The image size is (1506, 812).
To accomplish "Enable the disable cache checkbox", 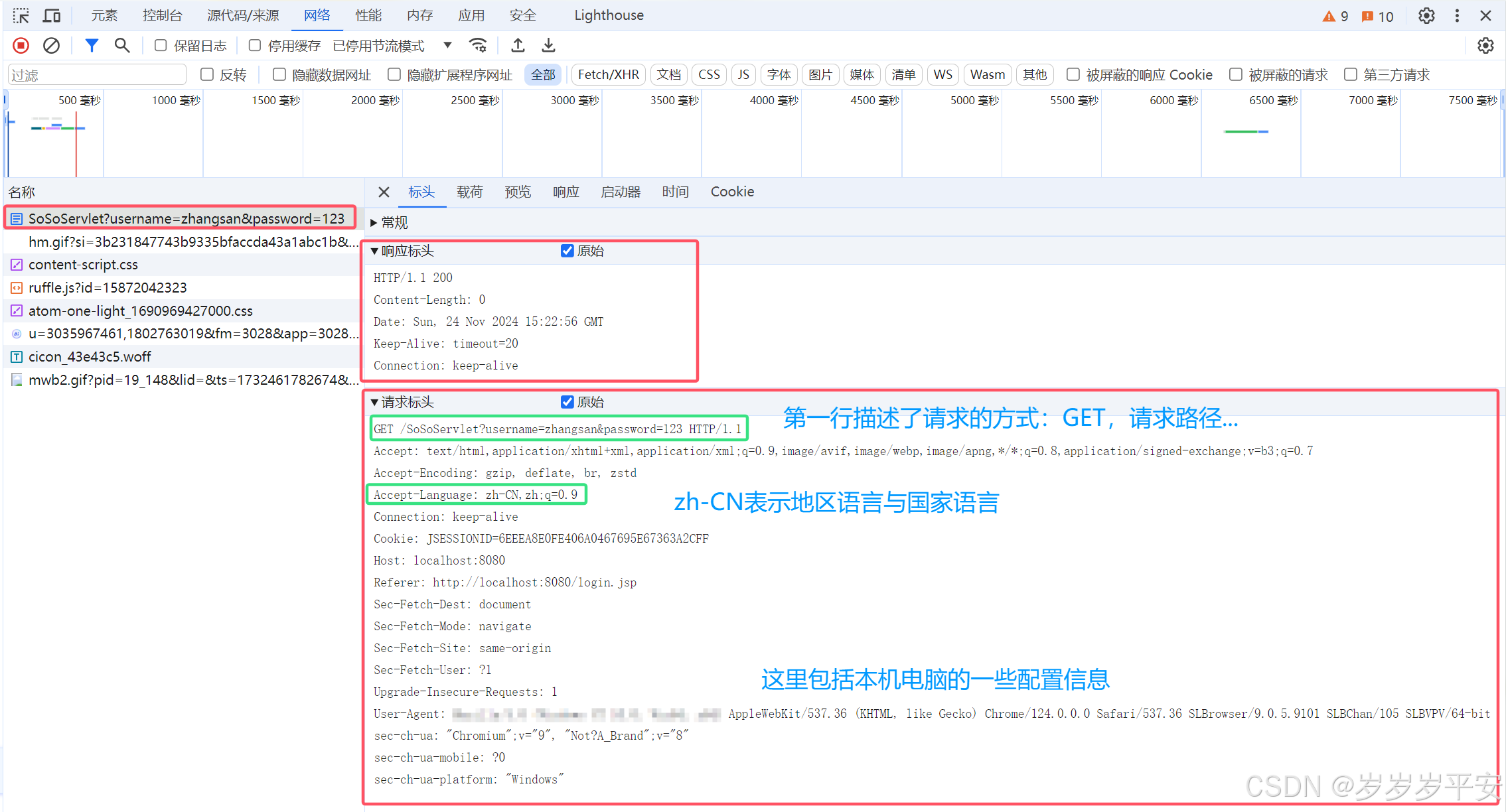I will 254,45.
